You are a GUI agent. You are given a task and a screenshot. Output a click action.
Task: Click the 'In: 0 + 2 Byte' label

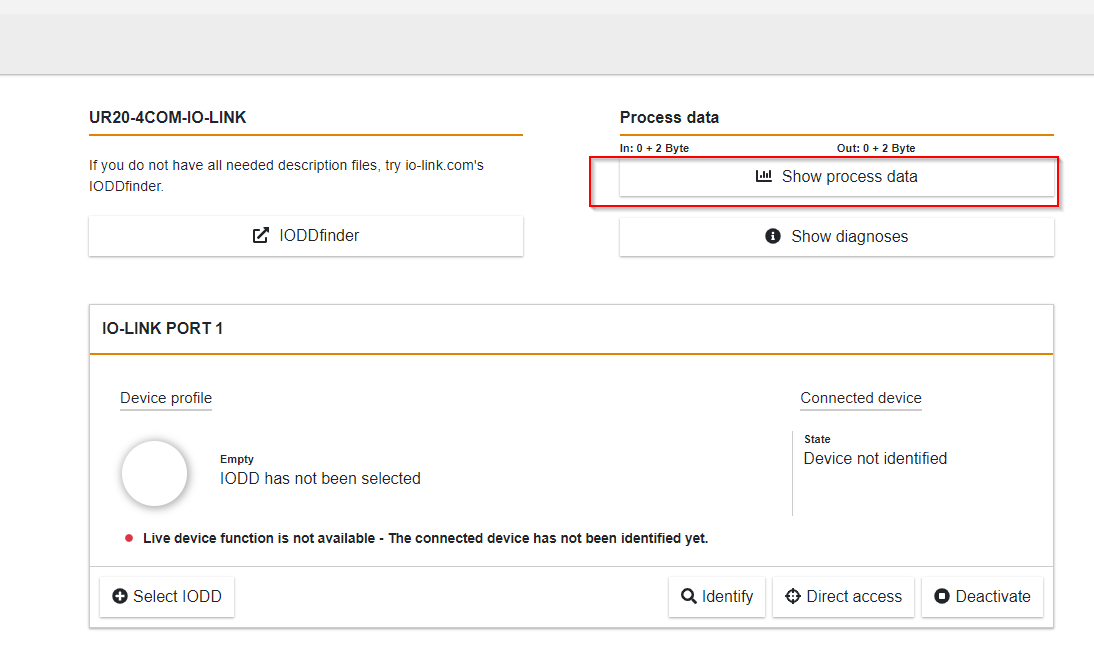[x=654, y=148]
